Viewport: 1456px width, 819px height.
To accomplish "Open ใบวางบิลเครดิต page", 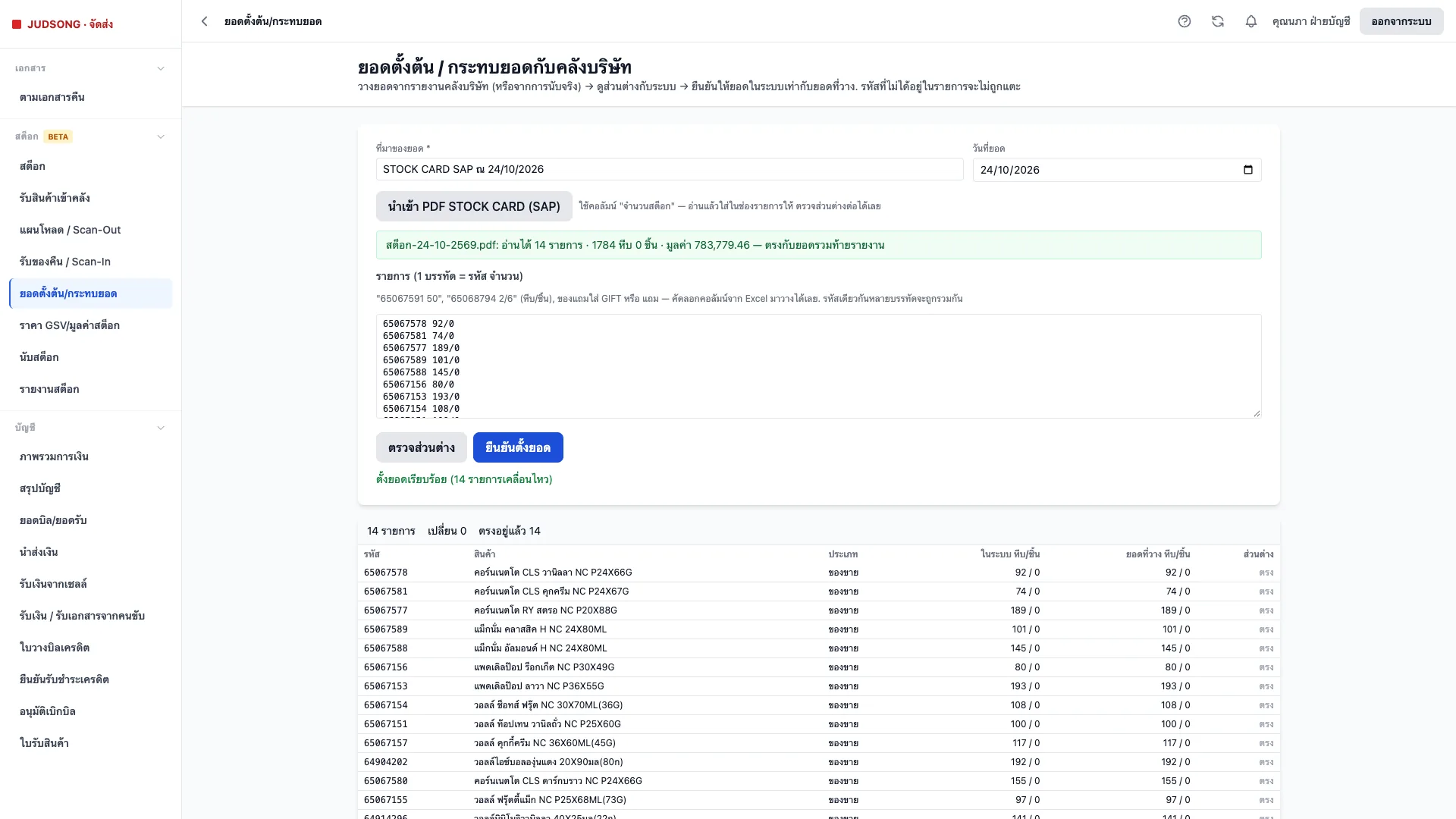I will tap(90, 648).
